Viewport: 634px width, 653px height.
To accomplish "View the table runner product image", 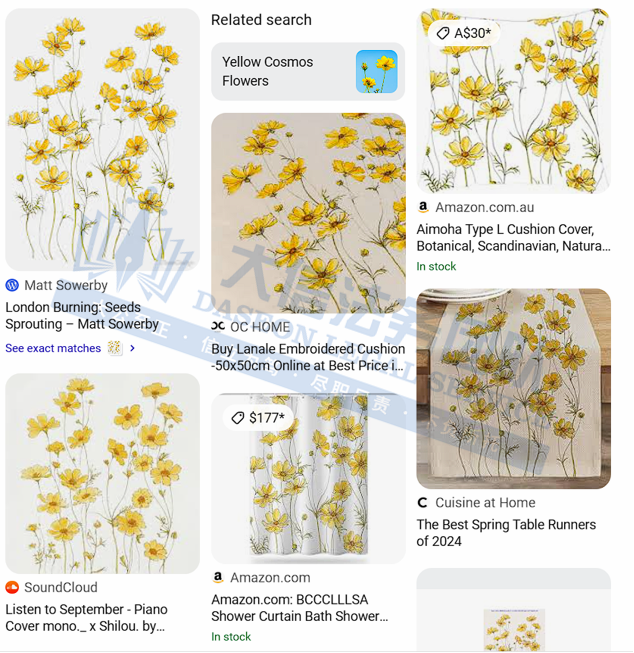I will coord(514,389).
